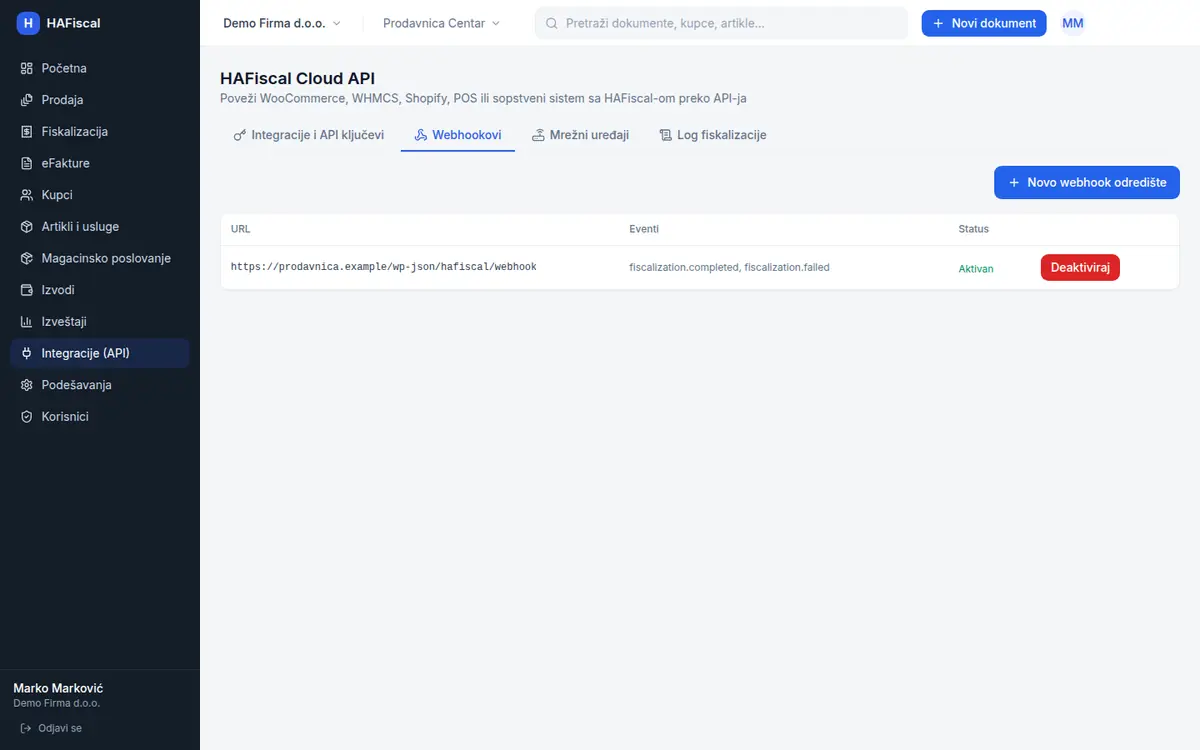Click the Aktivan status label
This screenshot has height=750, width=1200.
point(976,269)
